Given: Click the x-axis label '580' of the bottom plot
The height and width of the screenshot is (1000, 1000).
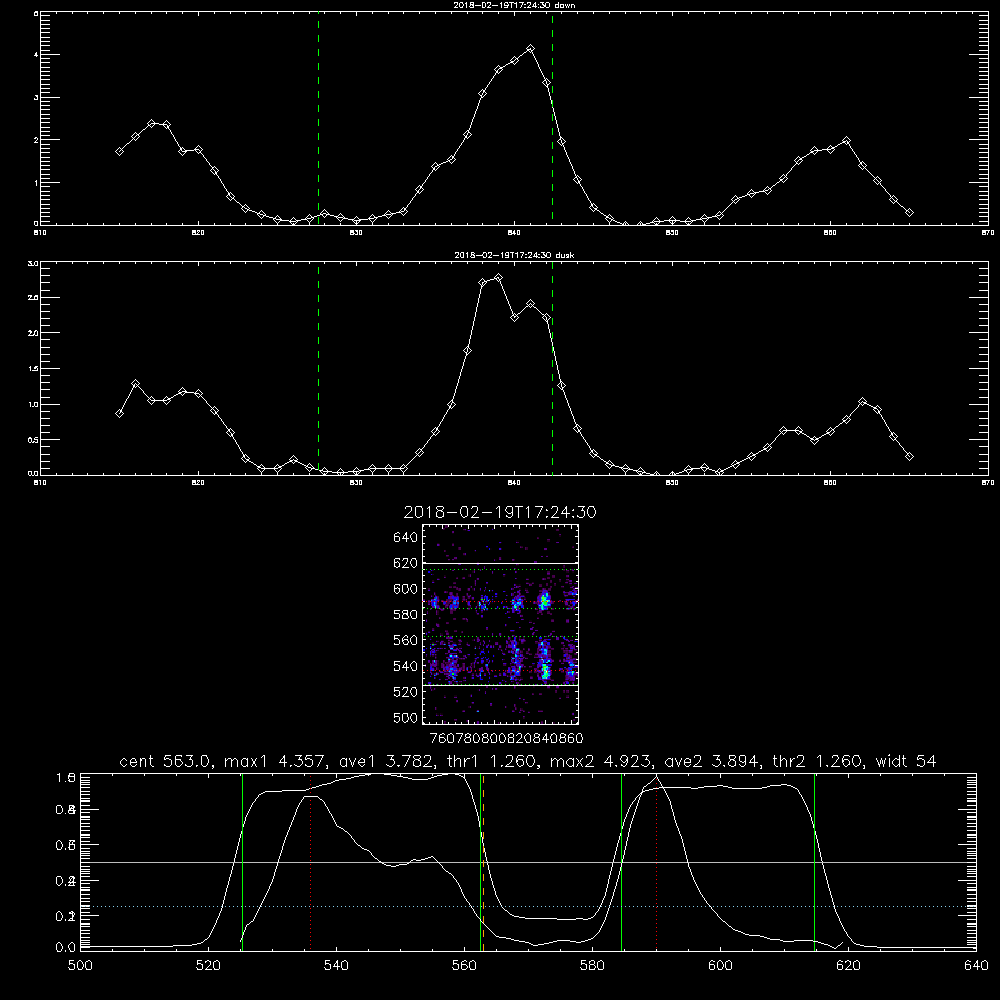Looking at the screenshot, I should 592,966.
